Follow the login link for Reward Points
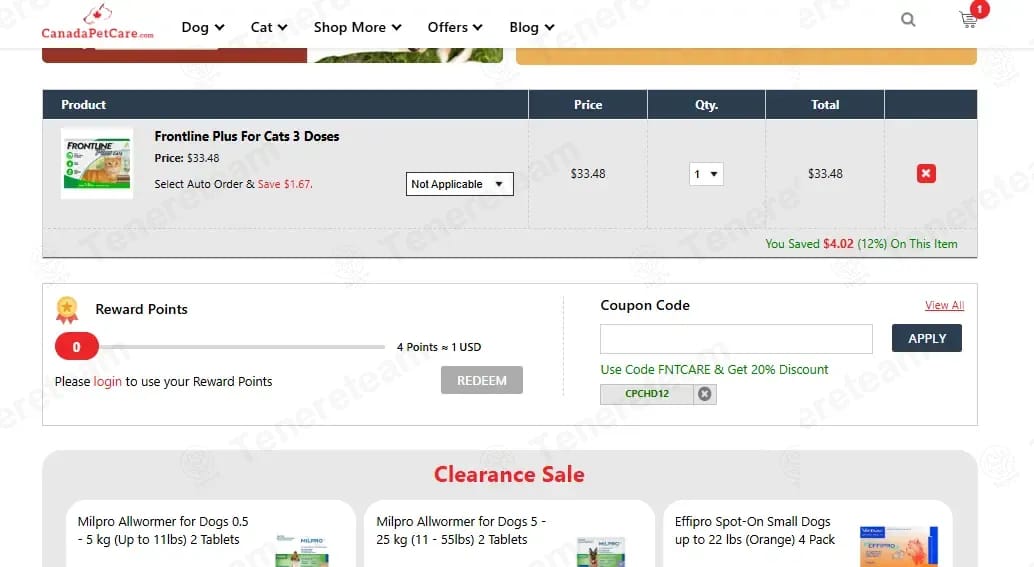Image resolution: width=1034 pixels, height=567 pixels. point(107,382)
